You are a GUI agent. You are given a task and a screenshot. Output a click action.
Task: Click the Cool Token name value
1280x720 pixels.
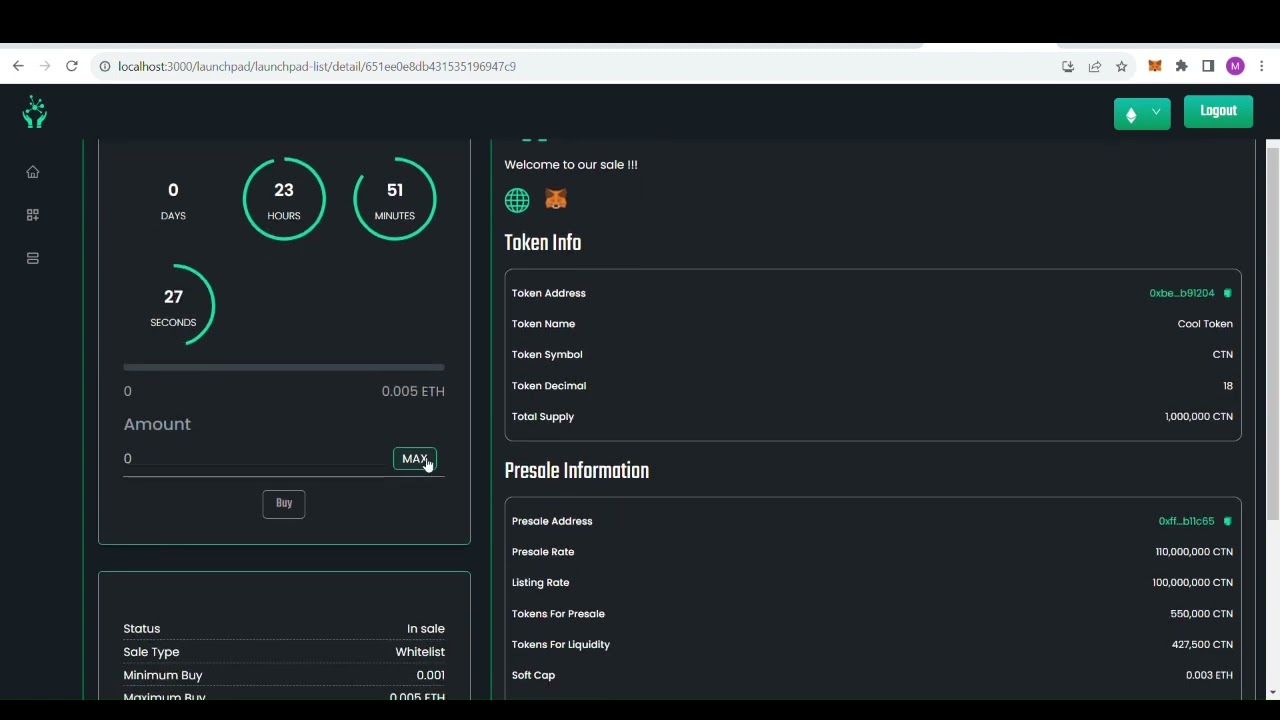(1205, 324)
